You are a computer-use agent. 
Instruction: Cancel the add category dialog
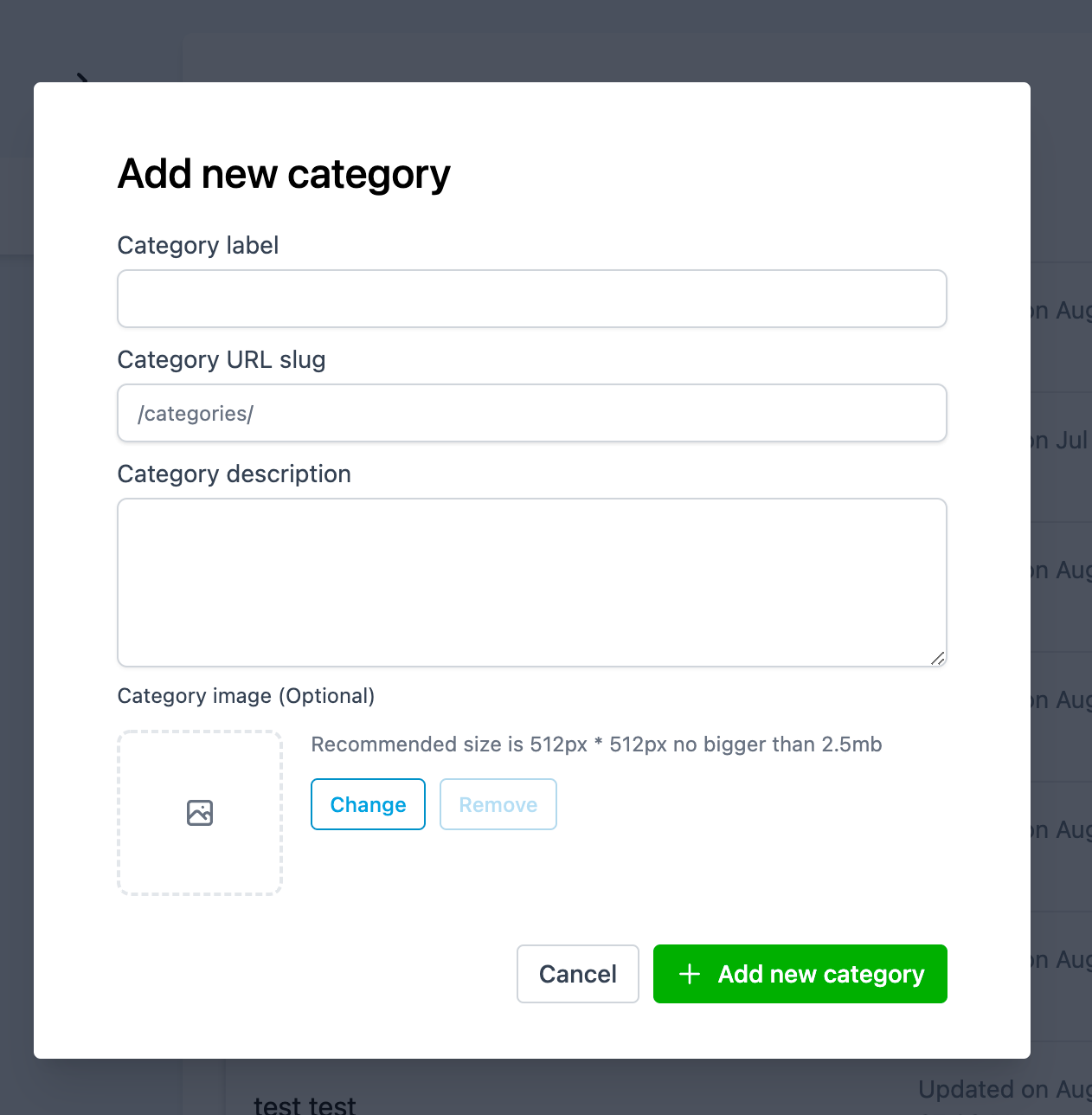pos(577,974)
